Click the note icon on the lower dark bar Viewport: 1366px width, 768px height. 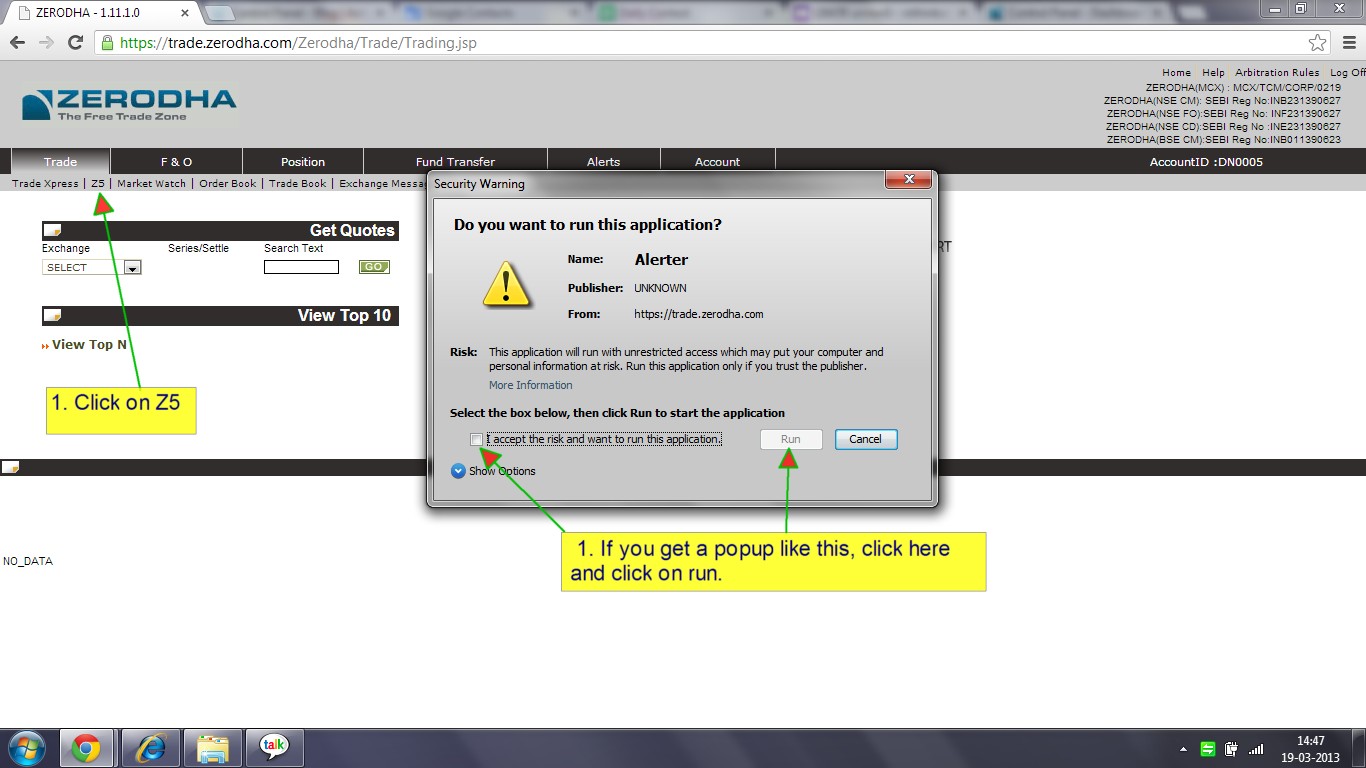click(10, 467)
